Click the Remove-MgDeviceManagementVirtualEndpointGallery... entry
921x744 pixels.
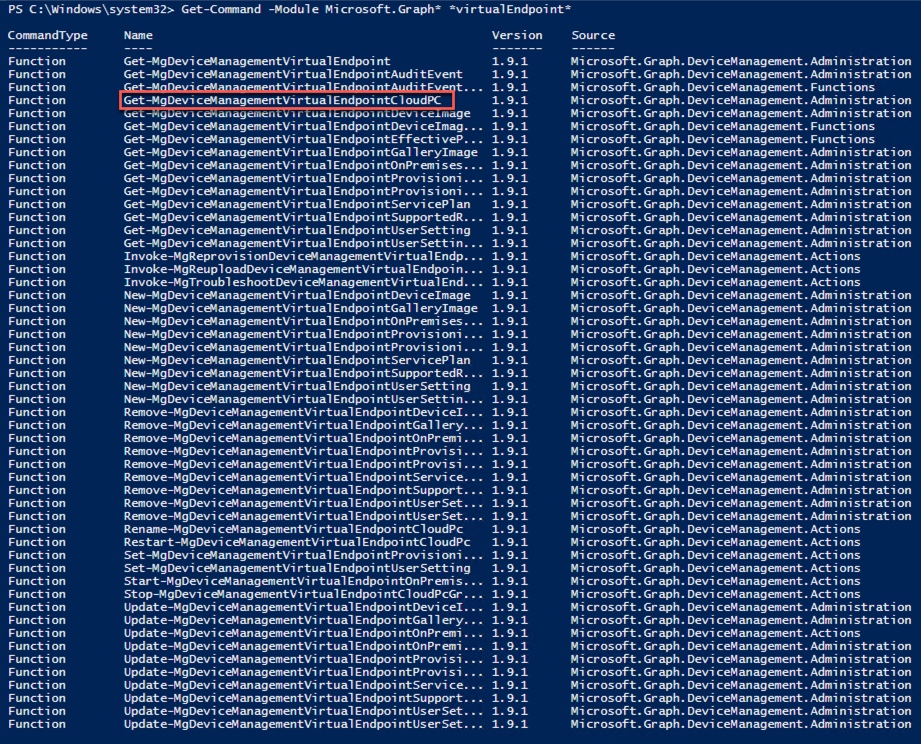click(x=303, y=425)
